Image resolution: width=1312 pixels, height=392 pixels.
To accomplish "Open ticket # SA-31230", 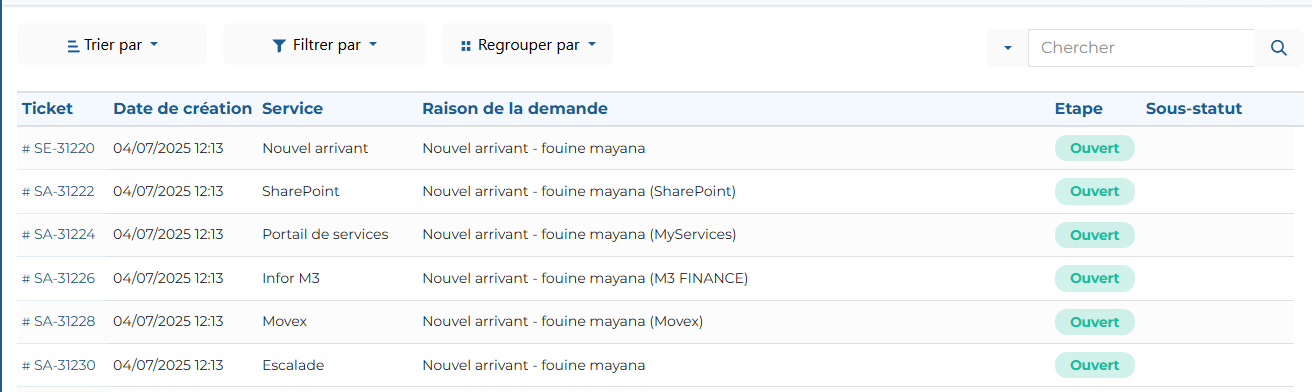I will point(58,365).
